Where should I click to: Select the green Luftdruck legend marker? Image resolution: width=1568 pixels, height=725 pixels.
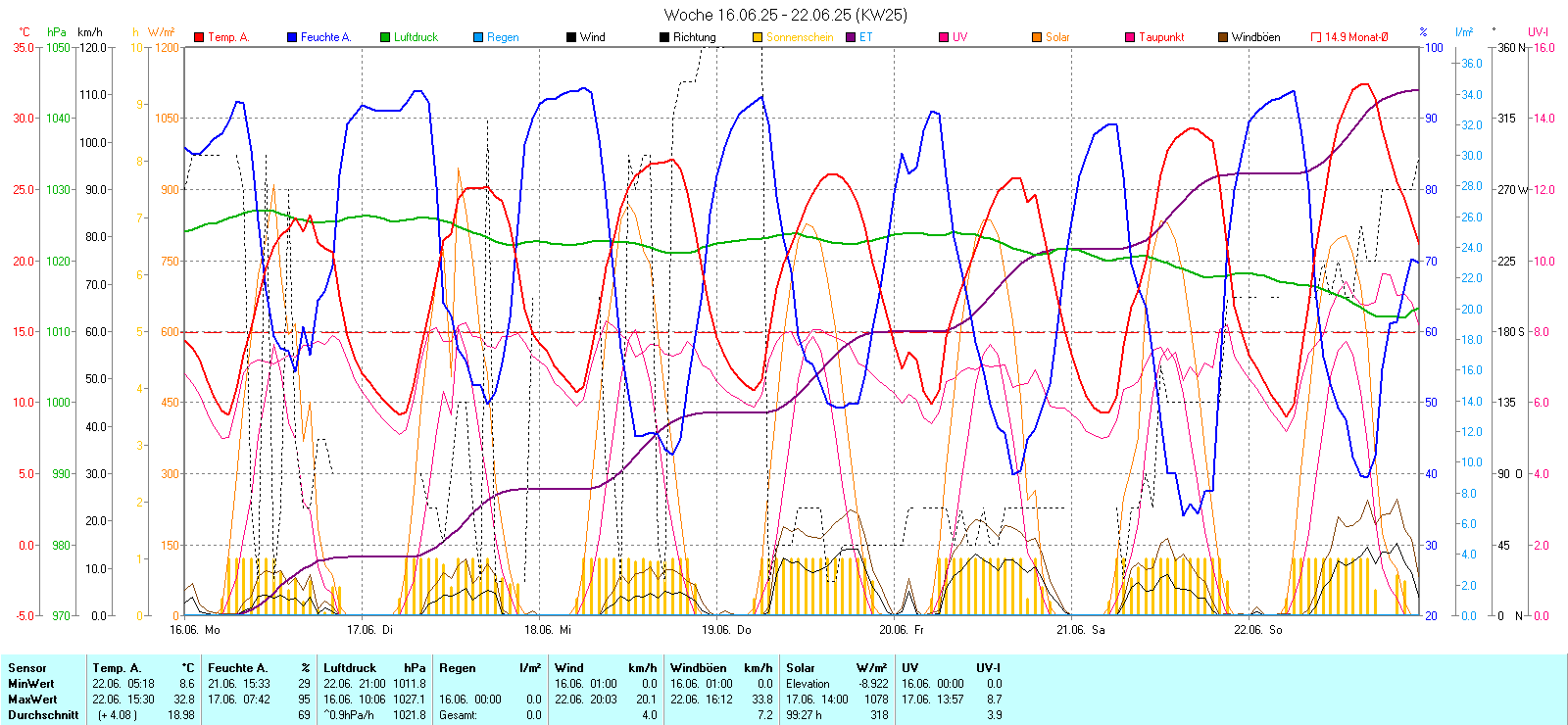coord(385,37)
